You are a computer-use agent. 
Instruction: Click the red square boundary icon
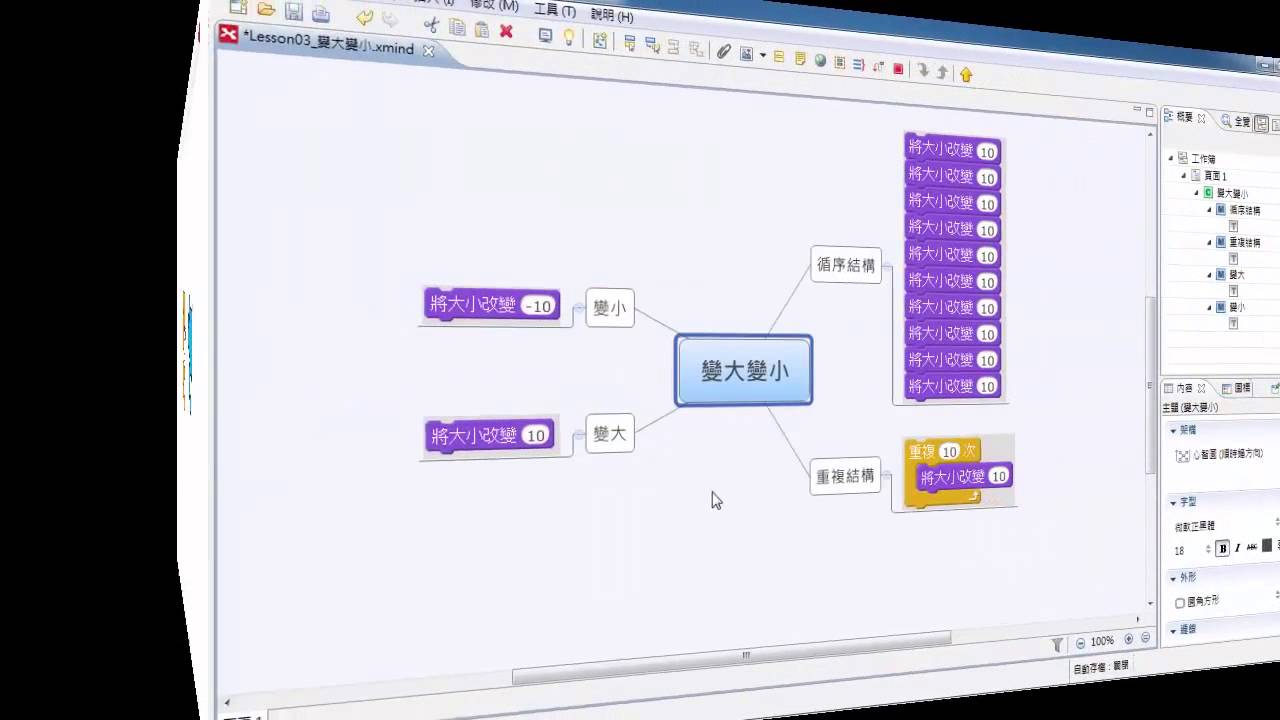point(898,68)
